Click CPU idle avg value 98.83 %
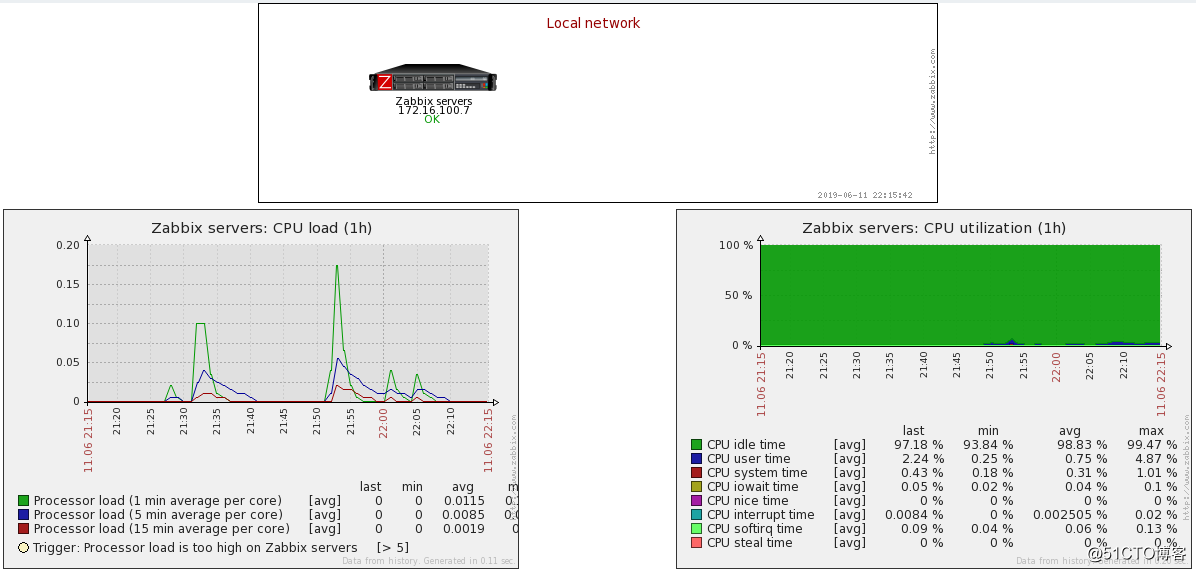 [1082, 445]
